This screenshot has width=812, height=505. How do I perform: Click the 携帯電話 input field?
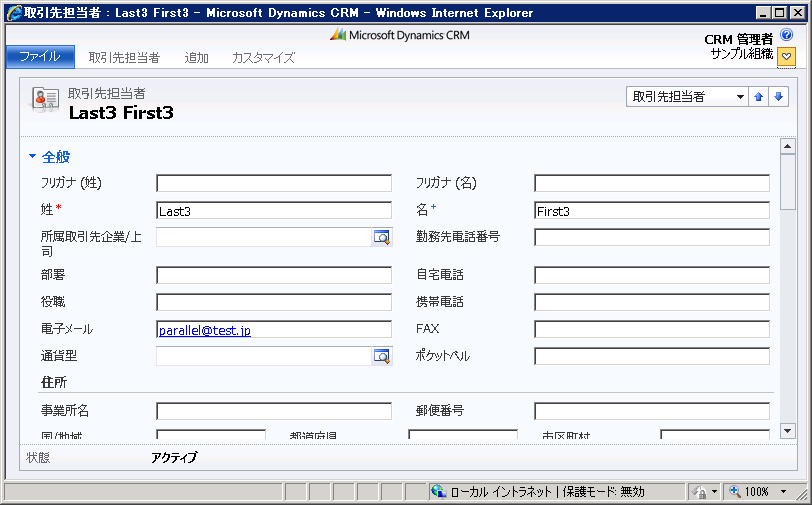click(652, 302)
